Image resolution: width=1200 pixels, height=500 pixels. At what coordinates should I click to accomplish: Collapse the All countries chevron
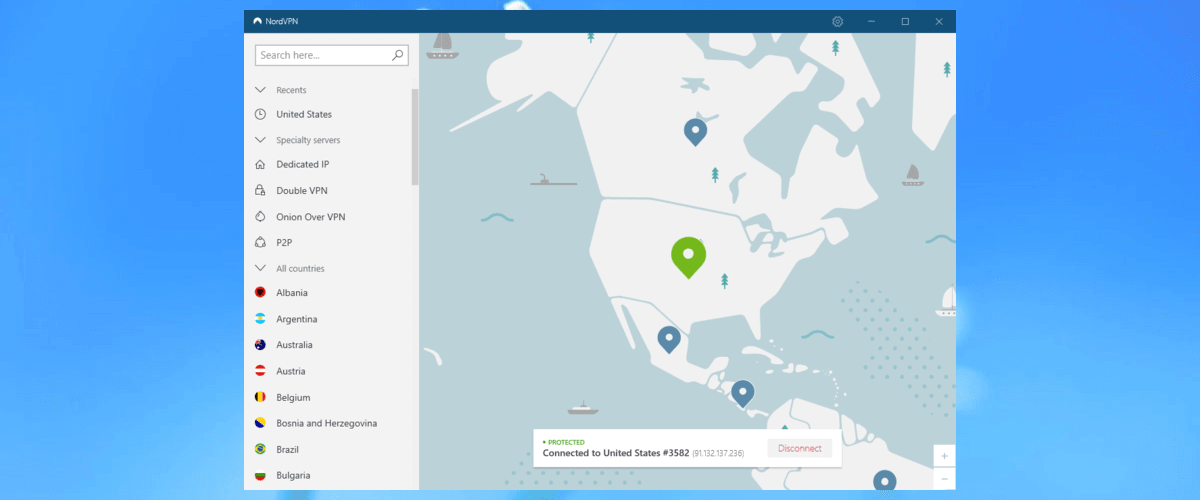[x=260, y=268]
